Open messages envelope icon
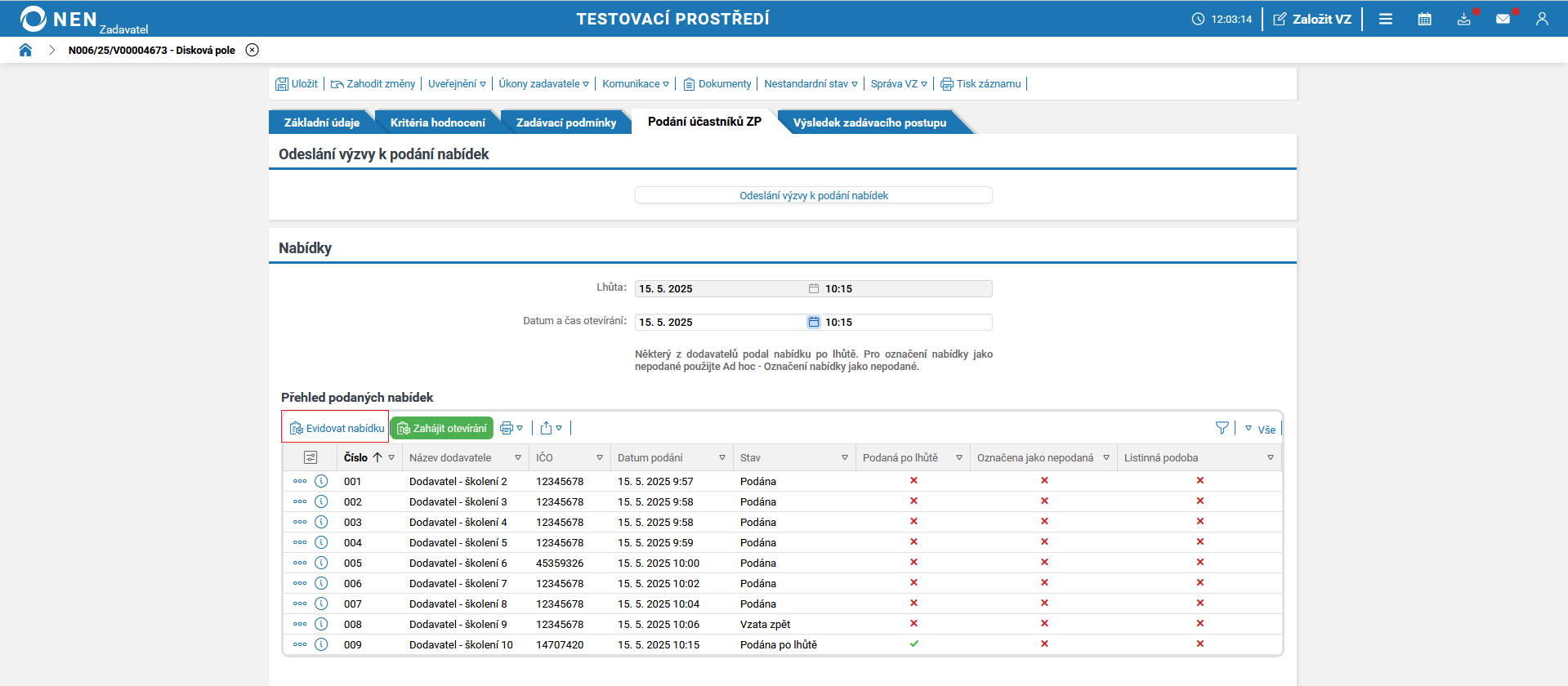 1503,19
